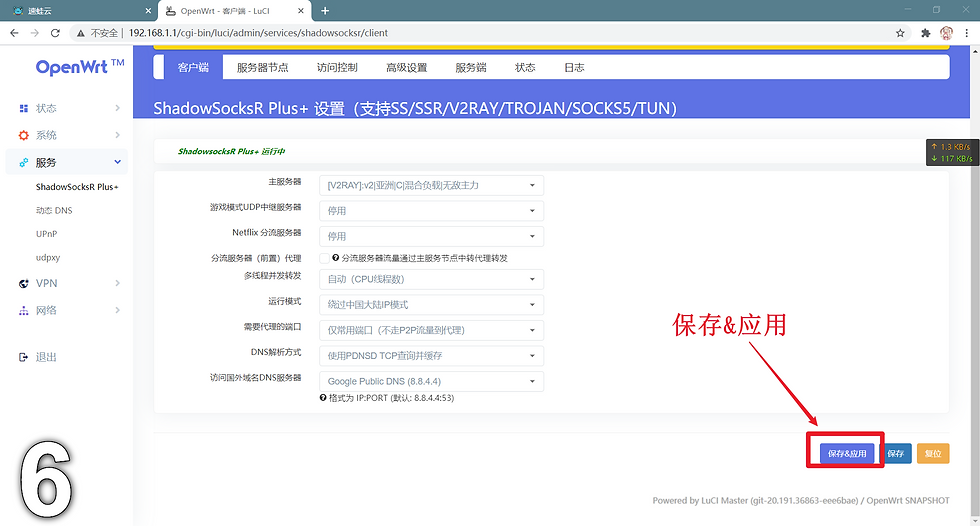Open UPnP in the sidebar
The width and height of the screenshot is (980, 526).
tap(46, 234)
